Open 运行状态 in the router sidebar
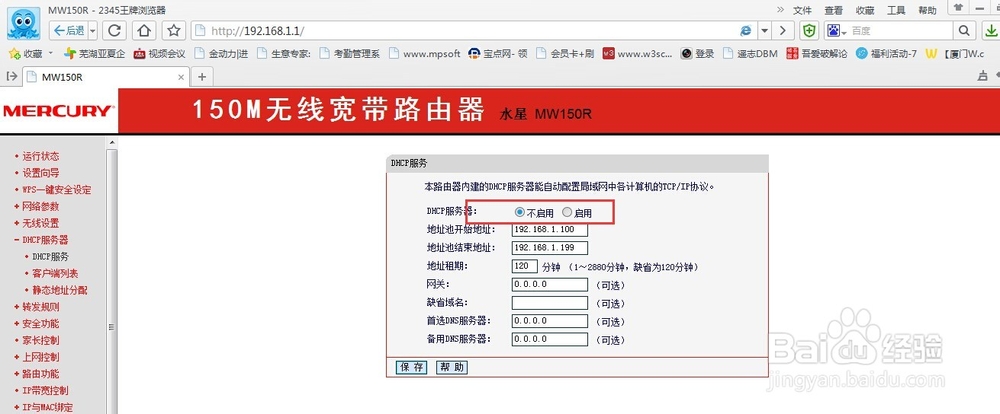 pyautogui.click(x=41, y=156)
